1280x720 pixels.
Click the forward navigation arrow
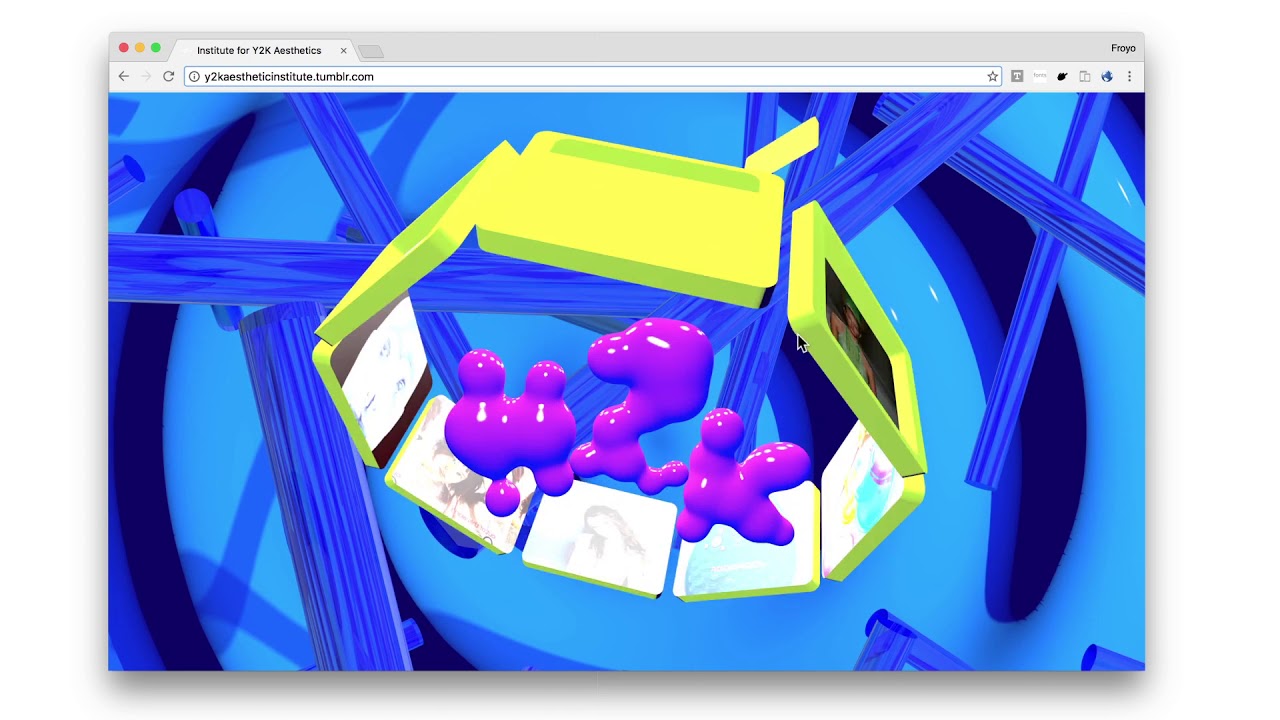tap(146, 76)
